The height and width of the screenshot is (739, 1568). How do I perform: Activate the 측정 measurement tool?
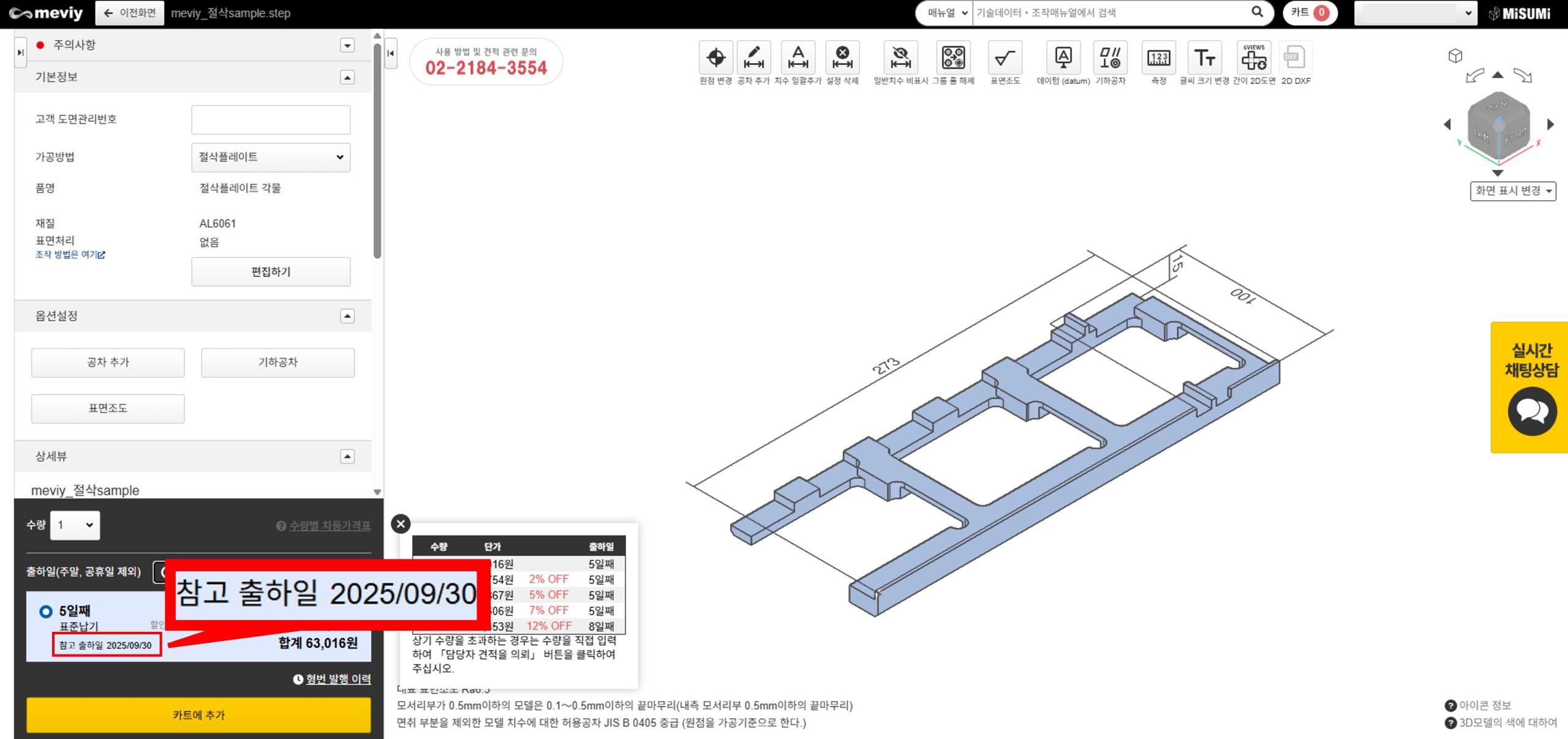(x=1158, y=59)
